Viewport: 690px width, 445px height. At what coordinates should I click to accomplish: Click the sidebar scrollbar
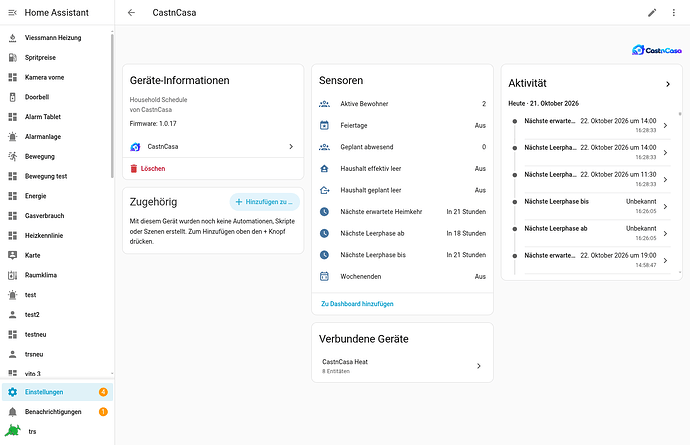112,106
